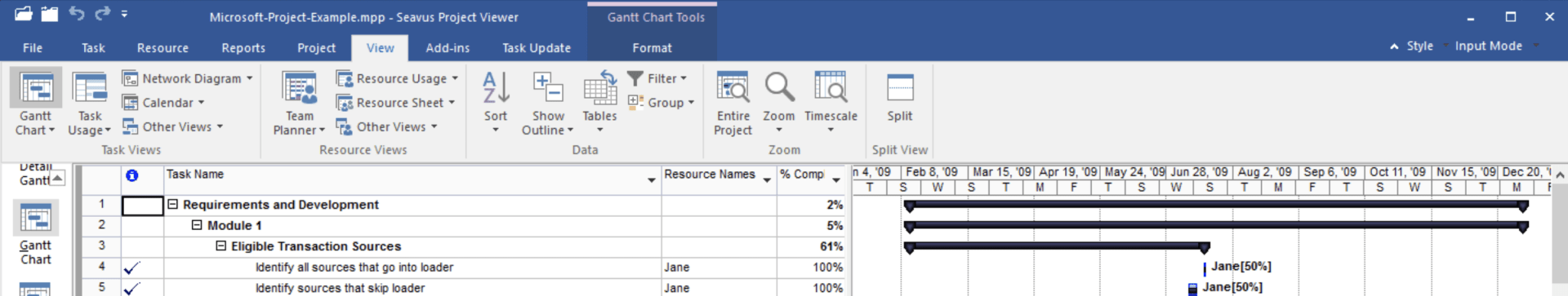Switch to the Format tab
The image size is (1568, 296).
click(652, 48)
